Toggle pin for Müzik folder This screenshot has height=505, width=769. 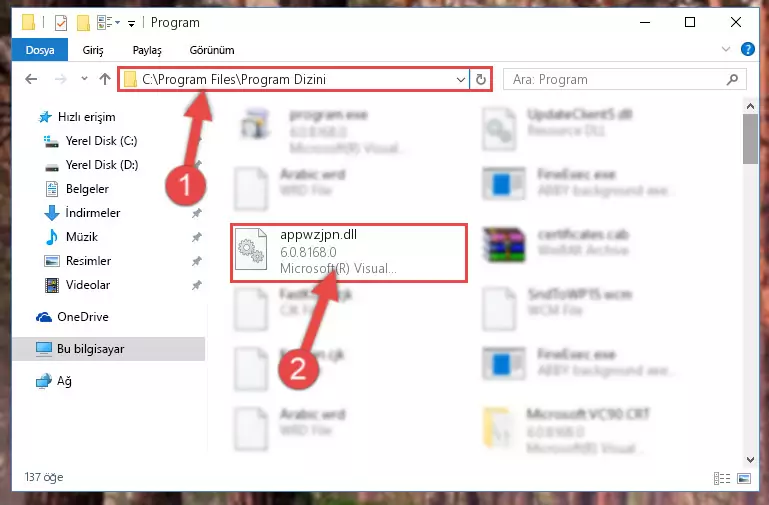pos(197,237)
